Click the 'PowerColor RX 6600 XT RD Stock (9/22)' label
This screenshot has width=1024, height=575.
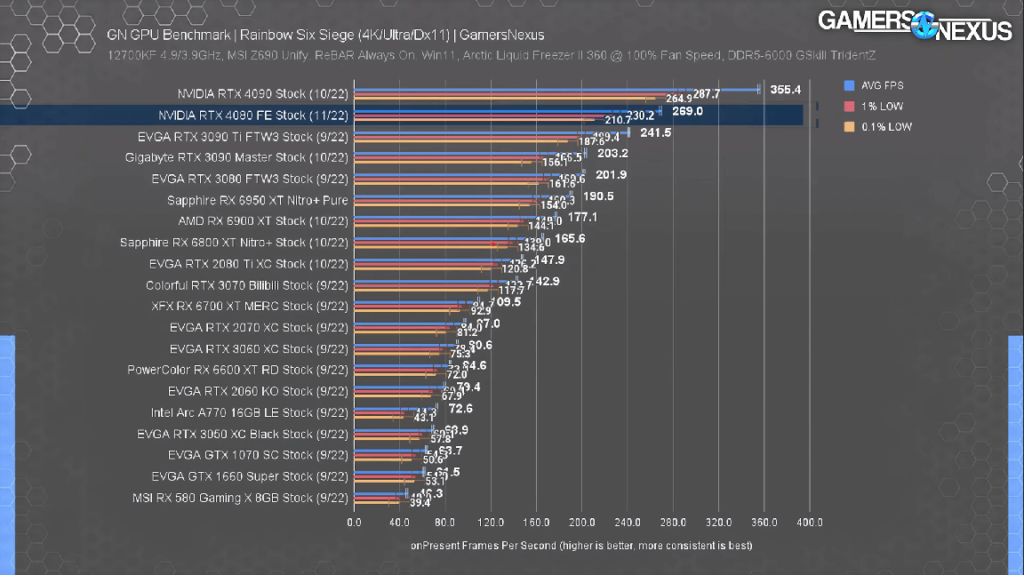(x=238, y=370)
